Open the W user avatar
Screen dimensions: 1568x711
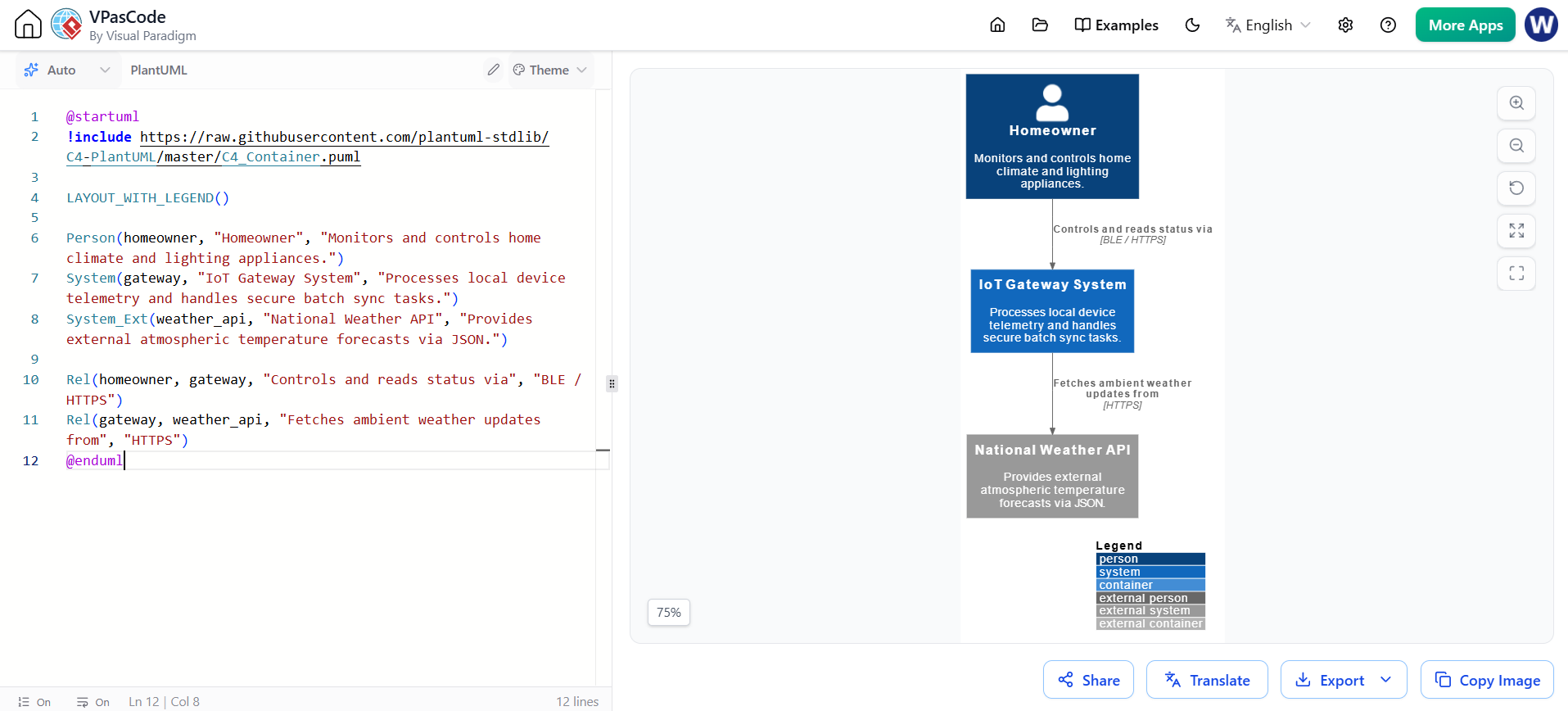click(x=1541, y=25)
